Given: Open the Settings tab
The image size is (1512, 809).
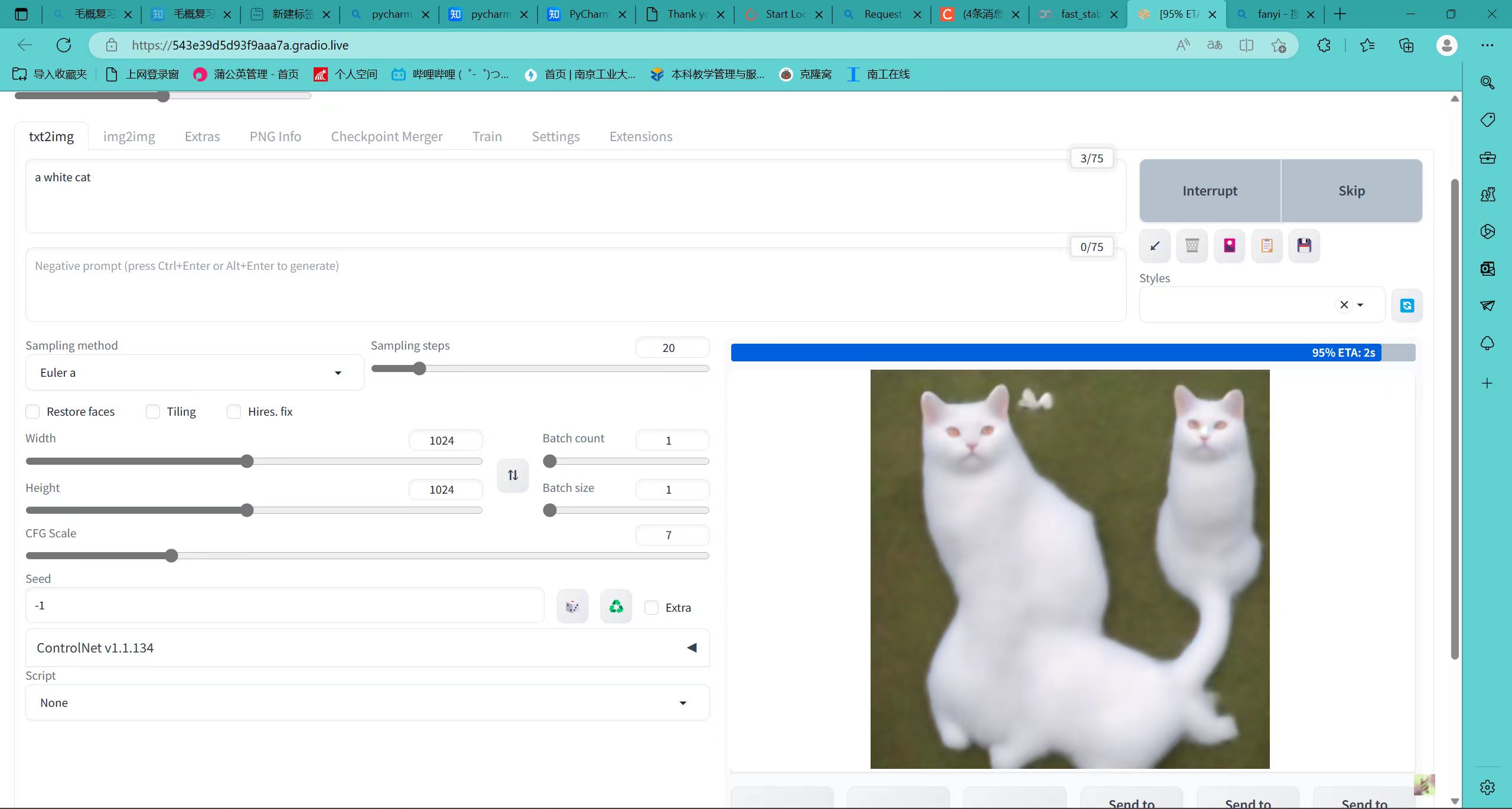Looking at the screenshot, I should (555, 136).
